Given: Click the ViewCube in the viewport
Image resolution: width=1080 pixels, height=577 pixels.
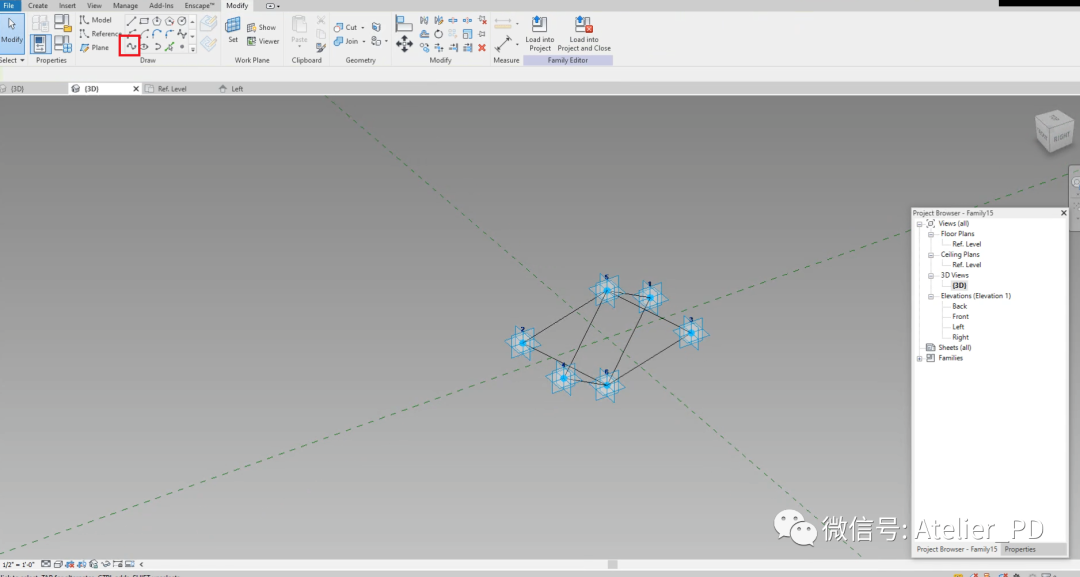Looking at the screenshot, I should tap(1054, 130).
